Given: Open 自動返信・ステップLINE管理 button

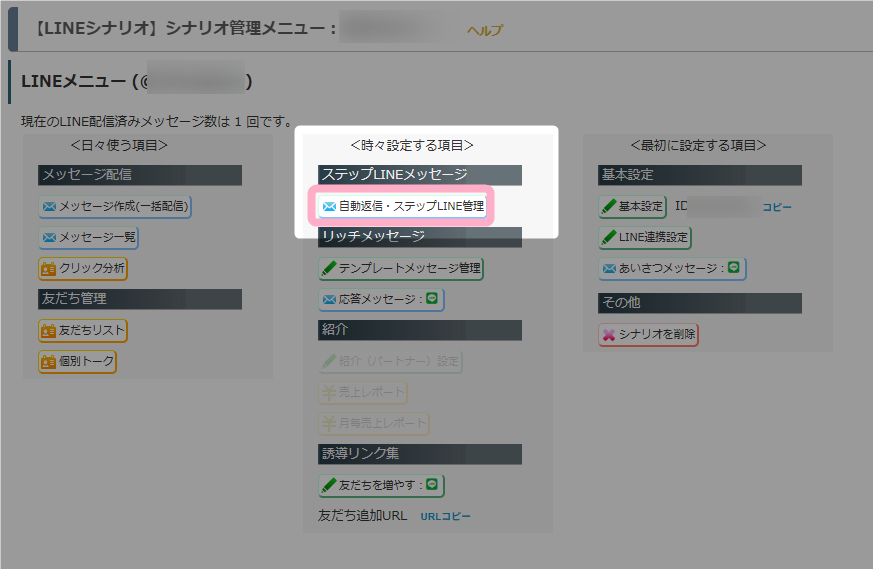Looking at the screenshot, I should coord(402,206).
